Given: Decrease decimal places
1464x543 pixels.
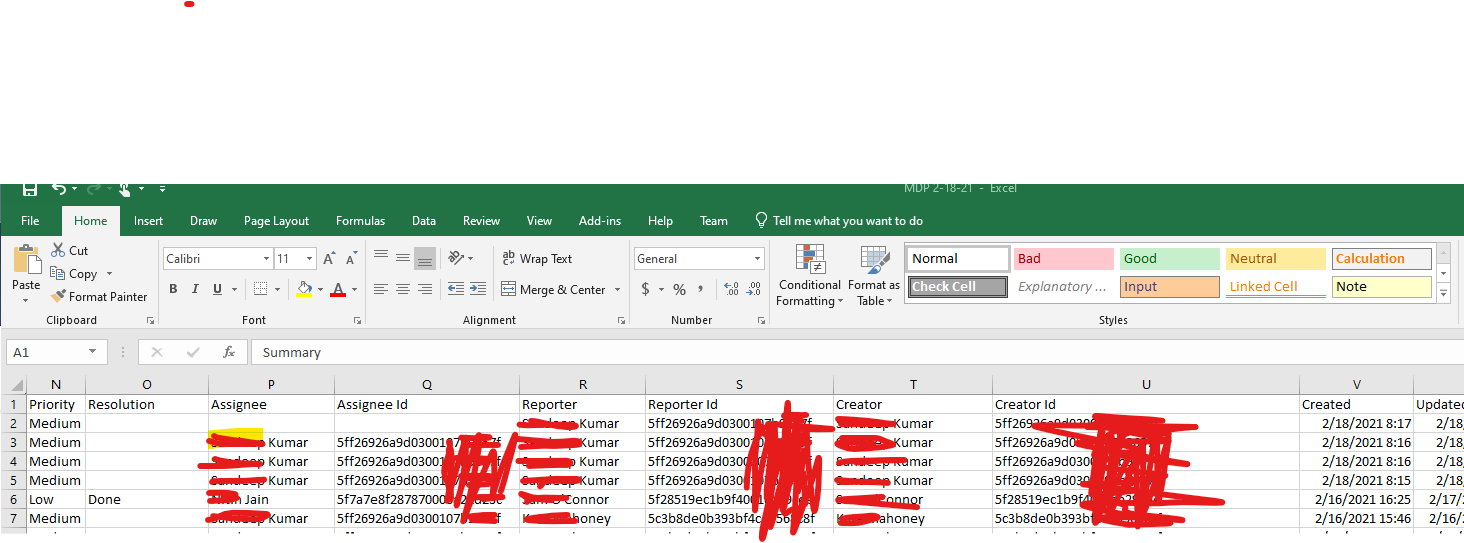Looking at the screenshot, I should click(x=754, y=289).
